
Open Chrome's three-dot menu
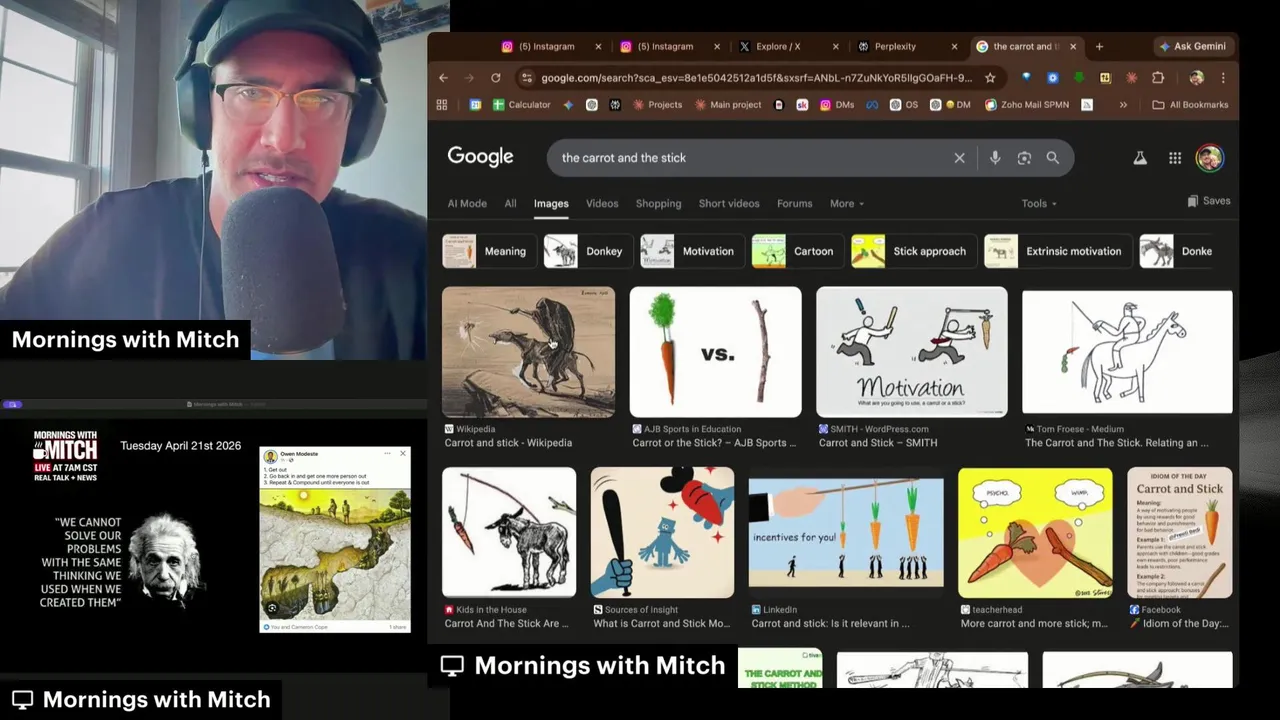click(x=1222, y=78)
